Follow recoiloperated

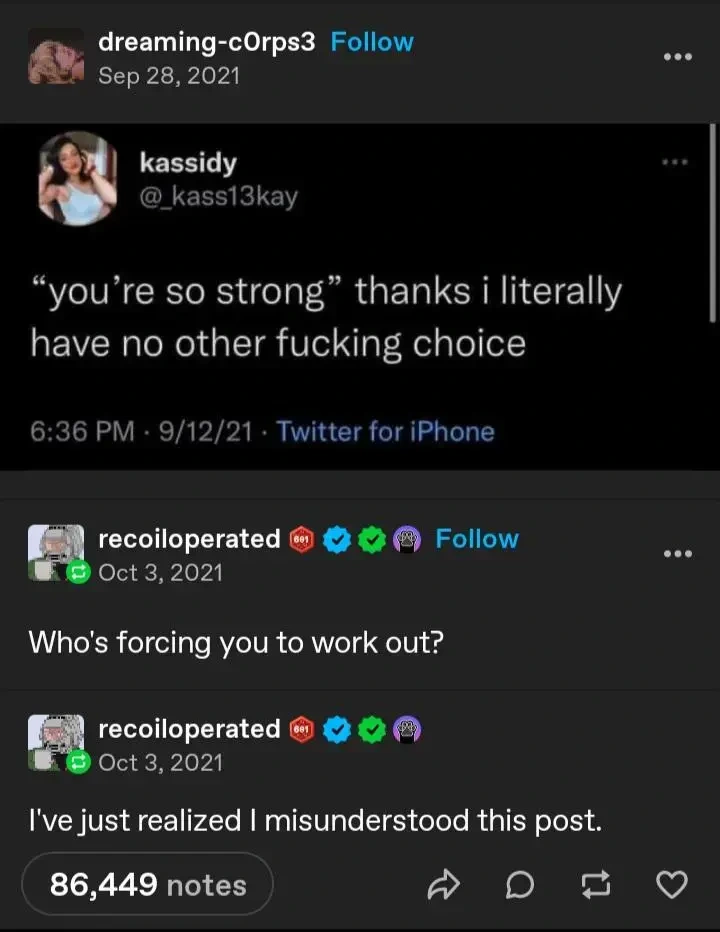point(477,539)
